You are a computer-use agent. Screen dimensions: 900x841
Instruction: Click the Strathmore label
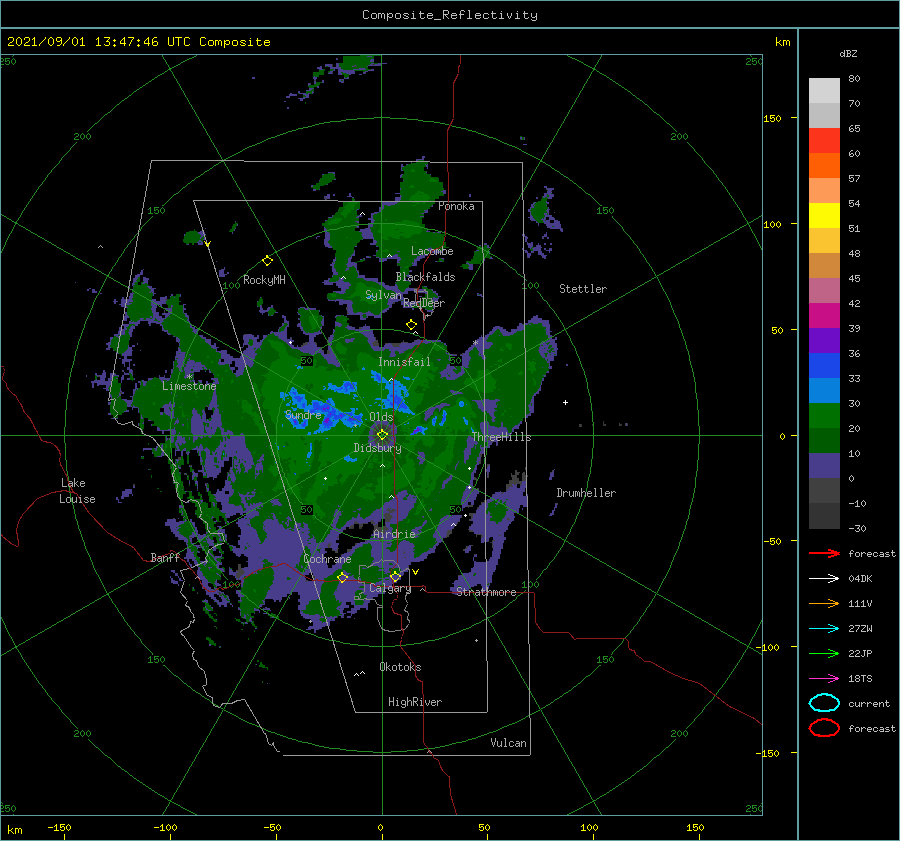(x=486, y=592)
